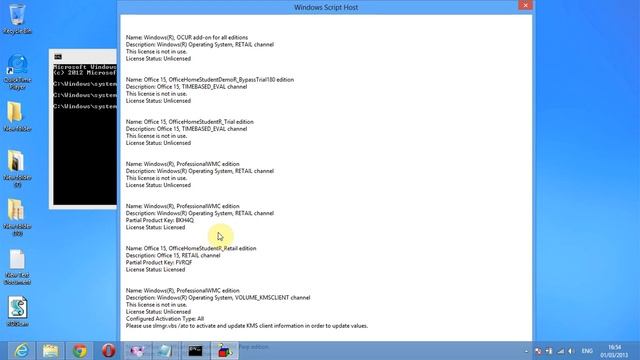Viewport: 640px width, 360px height.
Task: Open the network signal tray icon
Action: [560, 351]
